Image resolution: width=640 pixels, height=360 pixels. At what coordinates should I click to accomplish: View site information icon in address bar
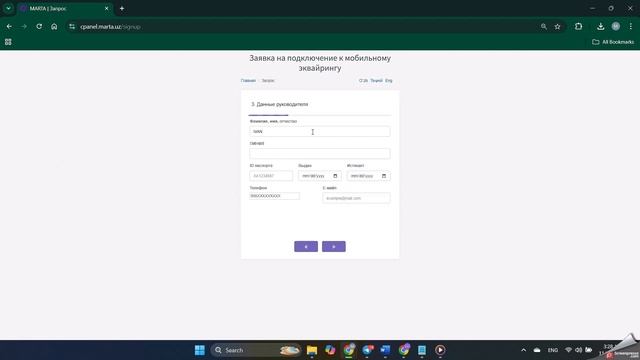(x=72, y=27)
